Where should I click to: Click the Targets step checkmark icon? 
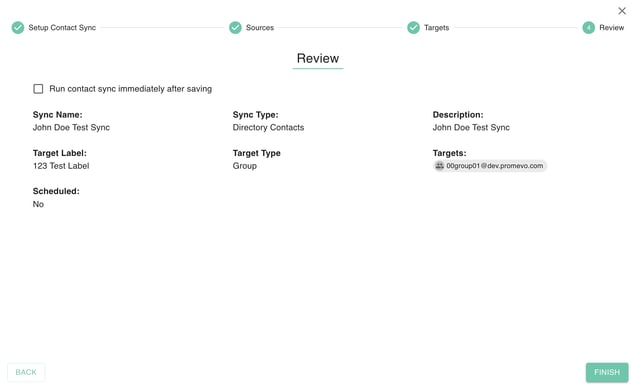(413, 28)
